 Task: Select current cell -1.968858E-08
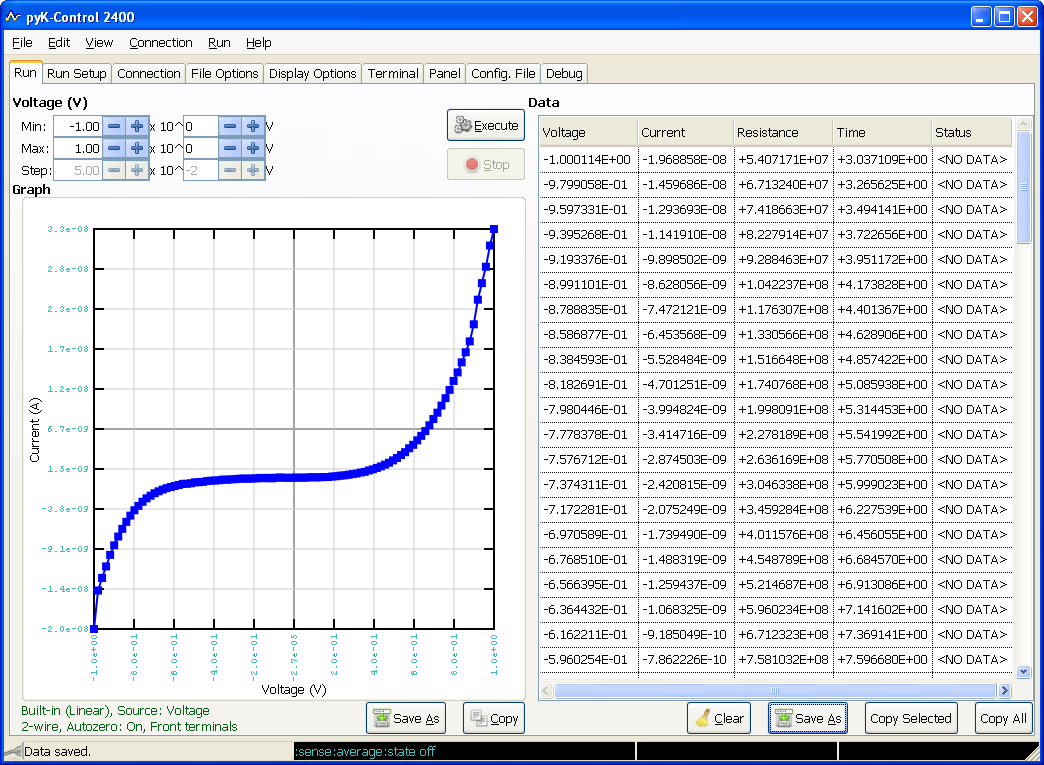tap(686, 160)
